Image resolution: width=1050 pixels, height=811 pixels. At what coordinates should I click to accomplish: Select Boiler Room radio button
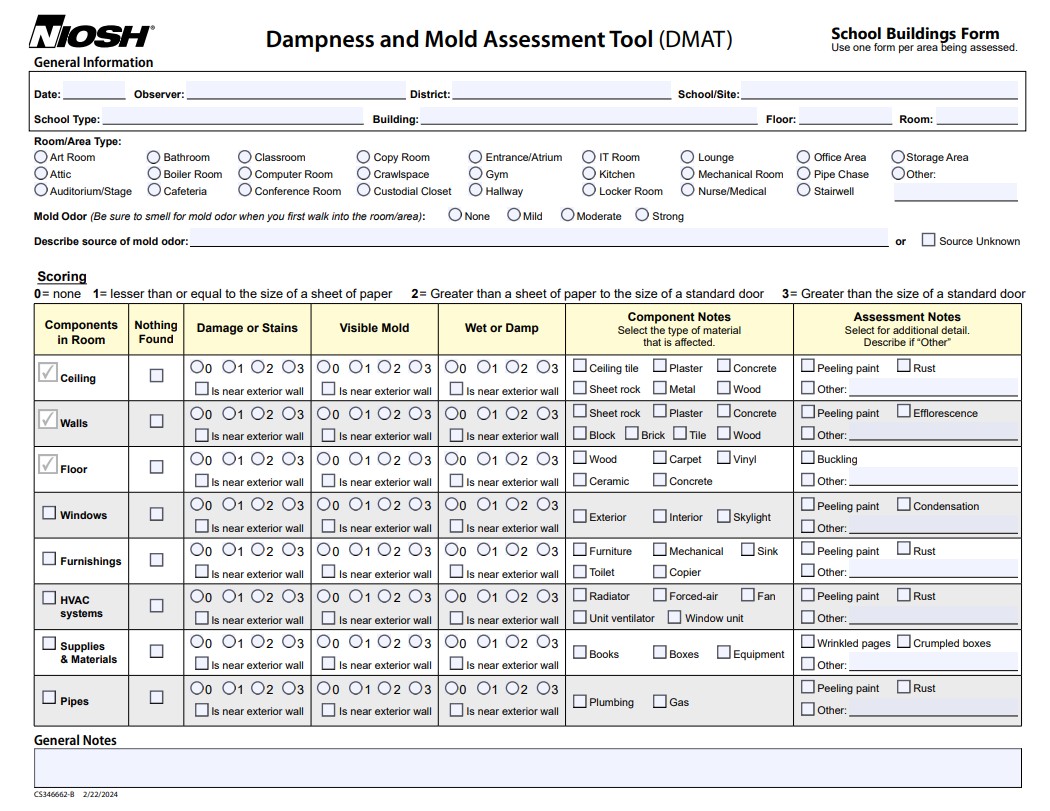click(x=154, y=173)
